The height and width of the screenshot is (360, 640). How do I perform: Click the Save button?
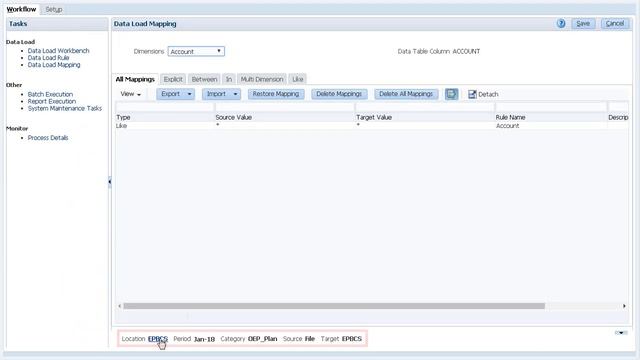583,24
